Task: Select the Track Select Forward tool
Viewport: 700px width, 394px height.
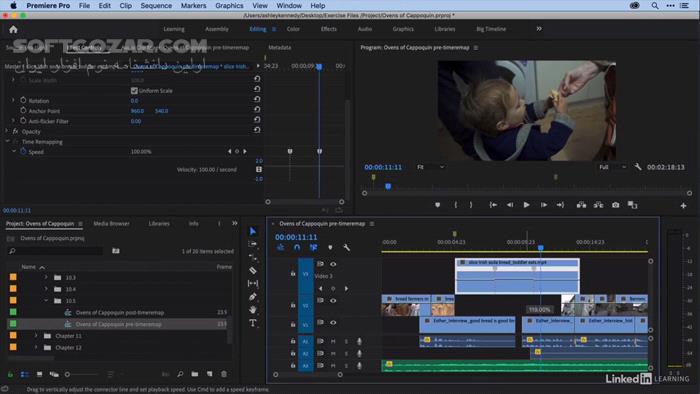Action: pos(253,244)
